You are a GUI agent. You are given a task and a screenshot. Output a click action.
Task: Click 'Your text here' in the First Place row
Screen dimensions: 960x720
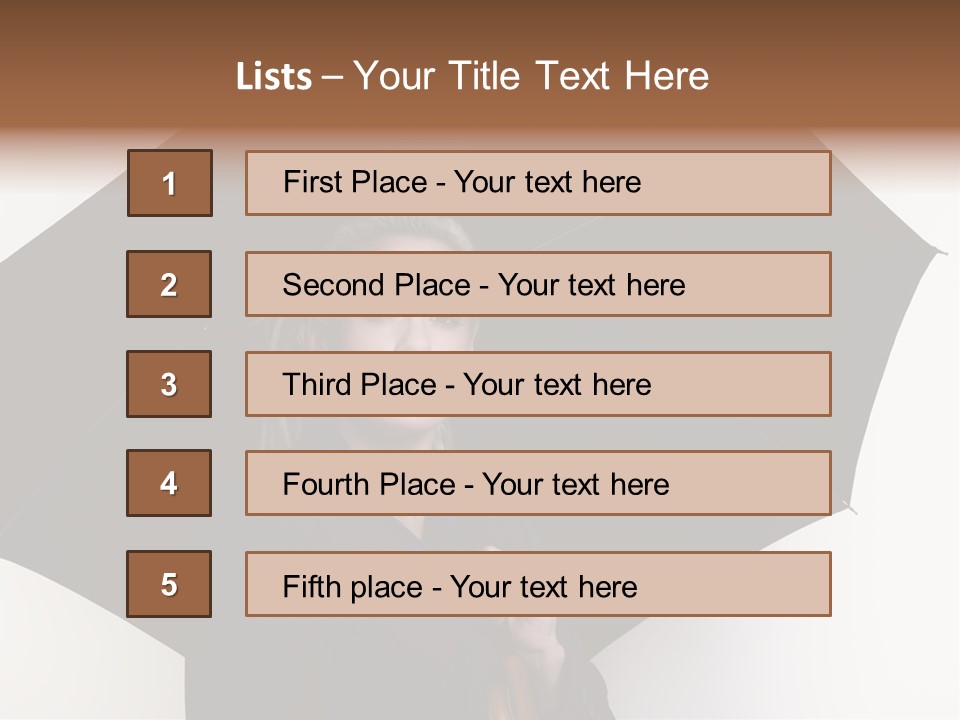click(x=547, y=182)
